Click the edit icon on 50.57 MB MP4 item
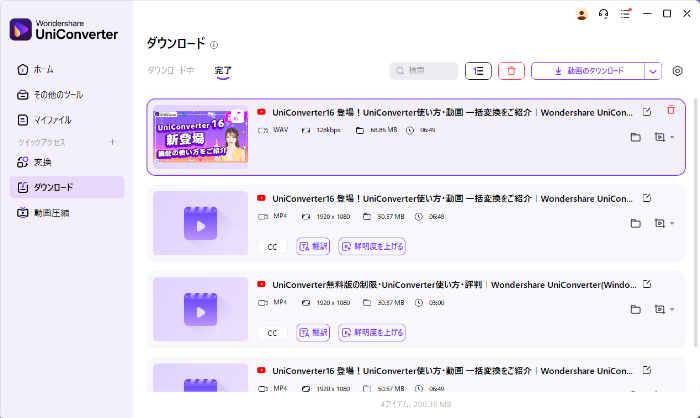 pyautogui.click(x=647, y=198)
